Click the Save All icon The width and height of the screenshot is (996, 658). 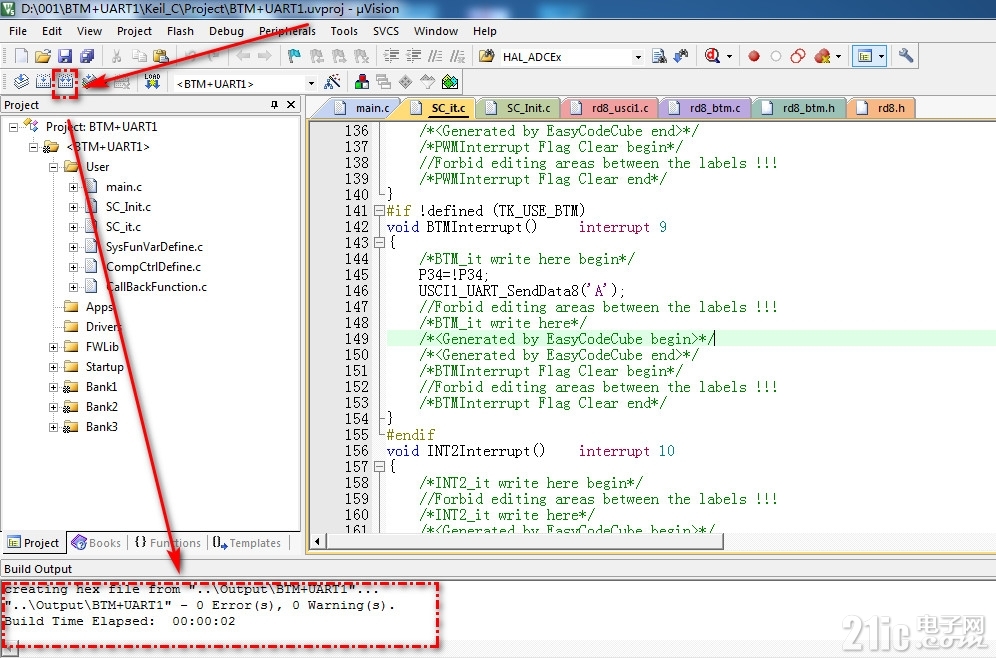[x=87, y=56]
